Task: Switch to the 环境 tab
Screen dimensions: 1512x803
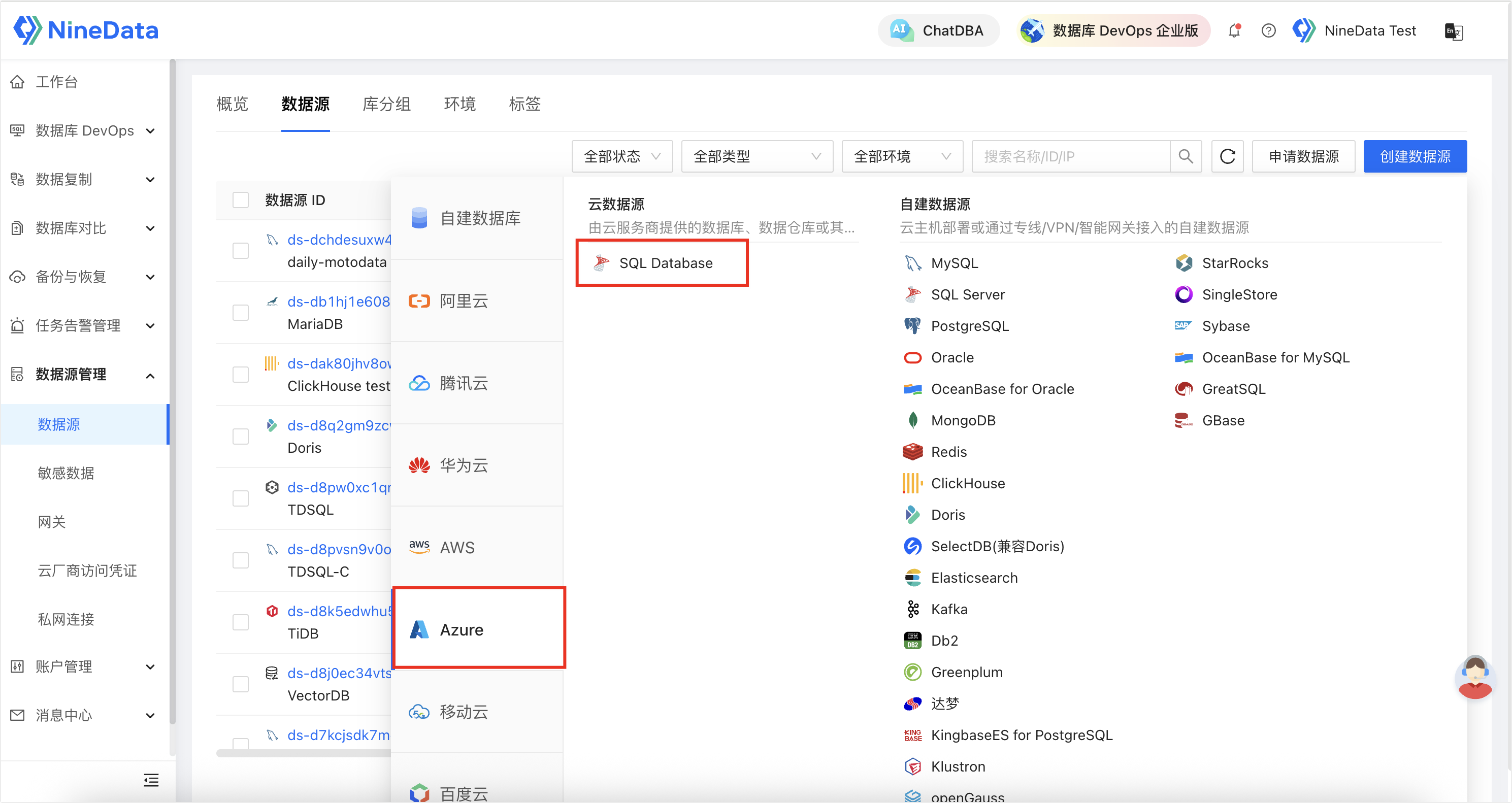Action: pyautogui.click(x=459, y=104)
